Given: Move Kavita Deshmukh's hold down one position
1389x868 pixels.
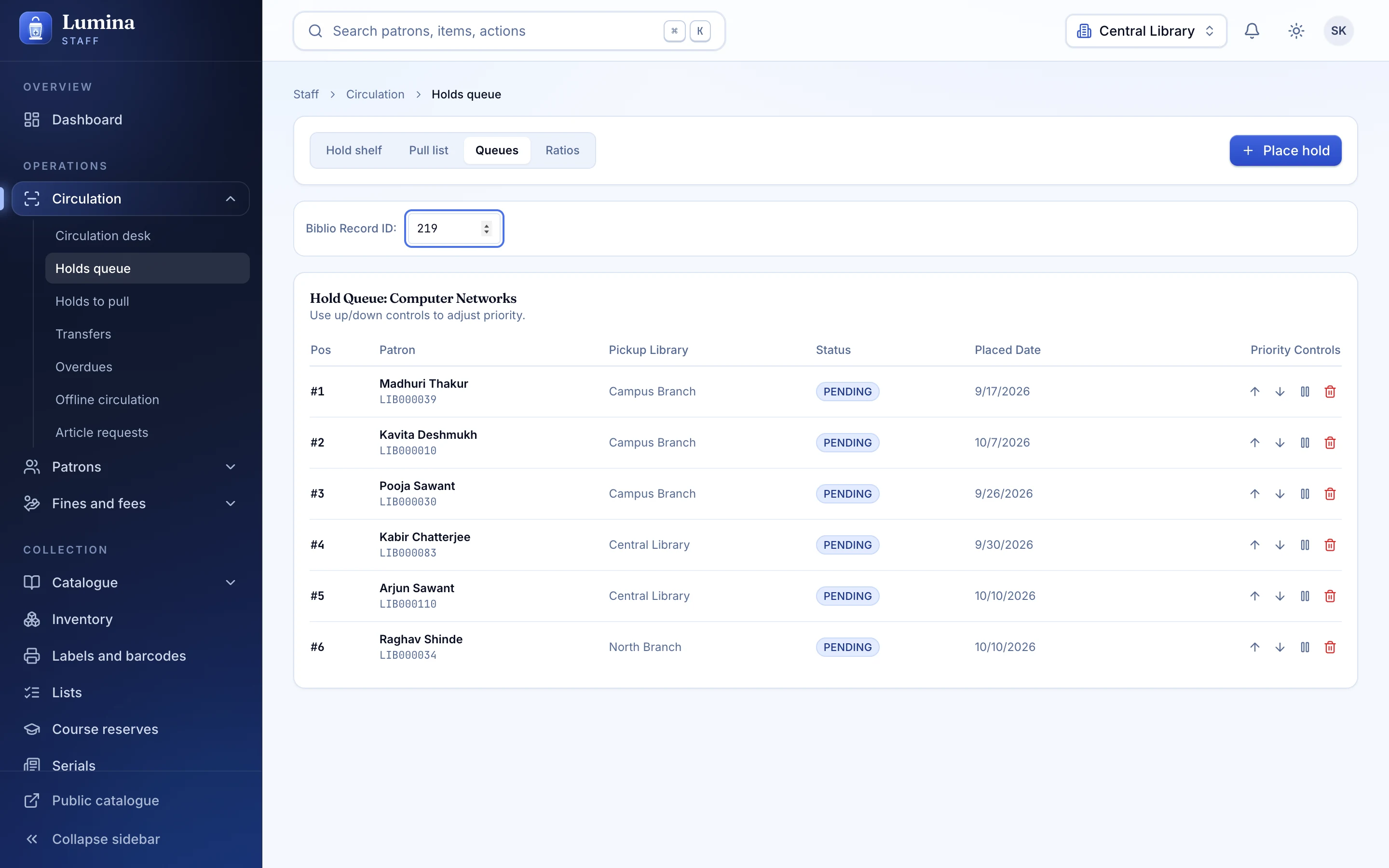Looking at the screenshot, I should click(1280, 443).
